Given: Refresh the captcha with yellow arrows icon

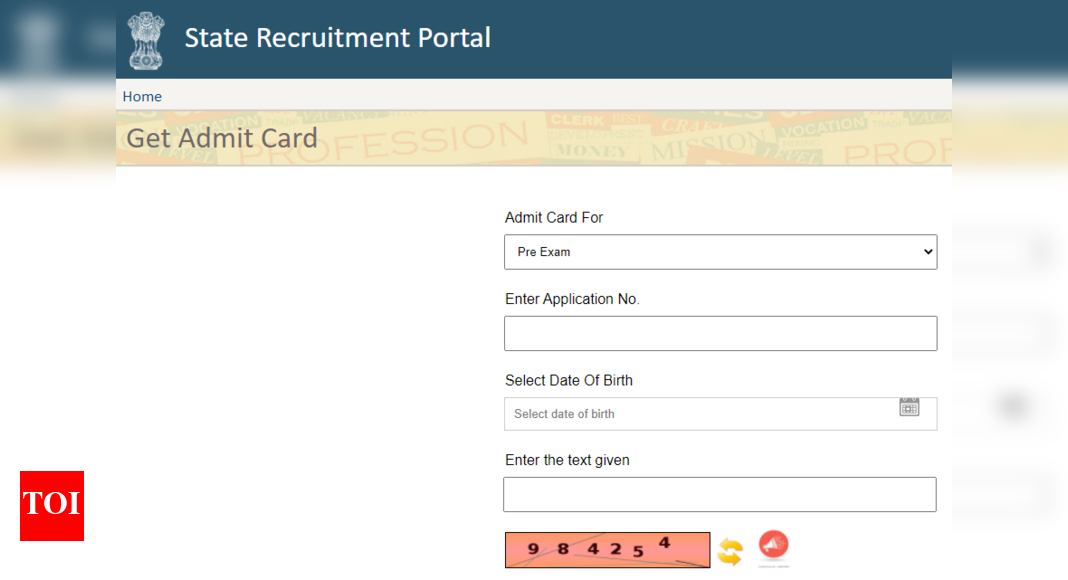Looking at the screenshot, I should click(x=730, y=551).
